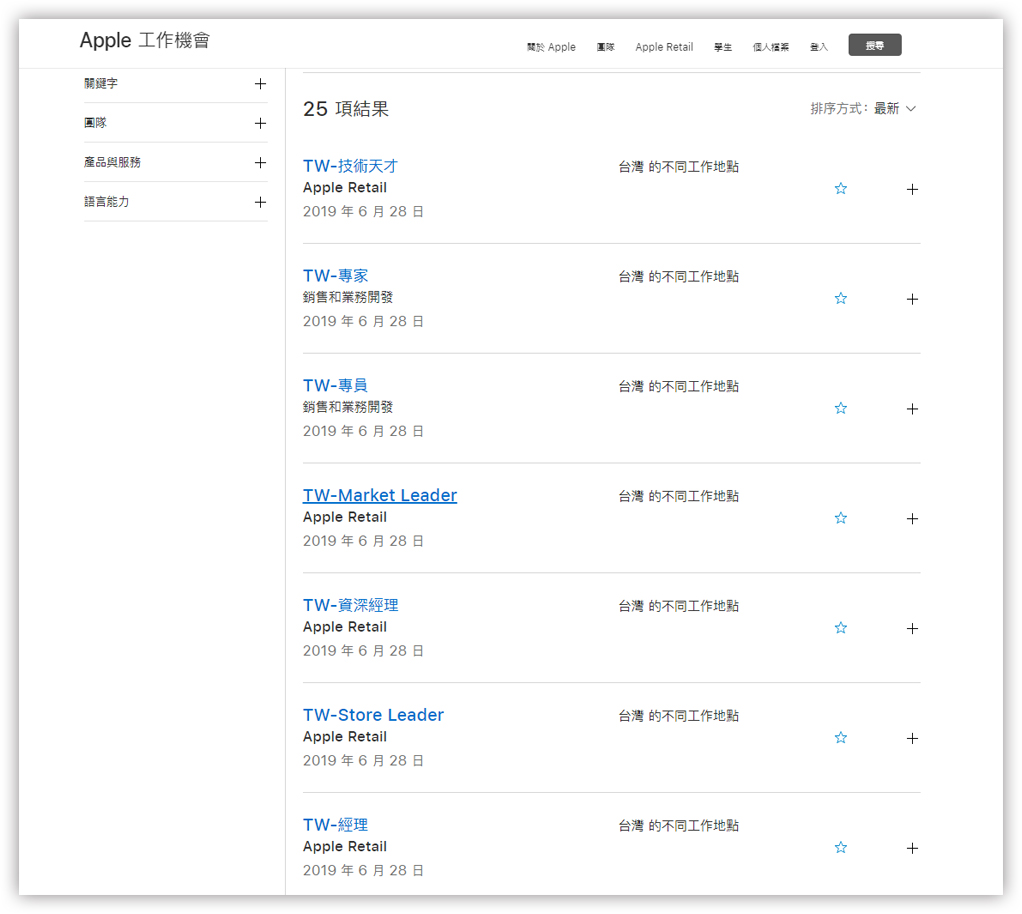1022x914 pixels.
Task: Mark TW-專員 job as favorite
Action: (x=840, y=408)
